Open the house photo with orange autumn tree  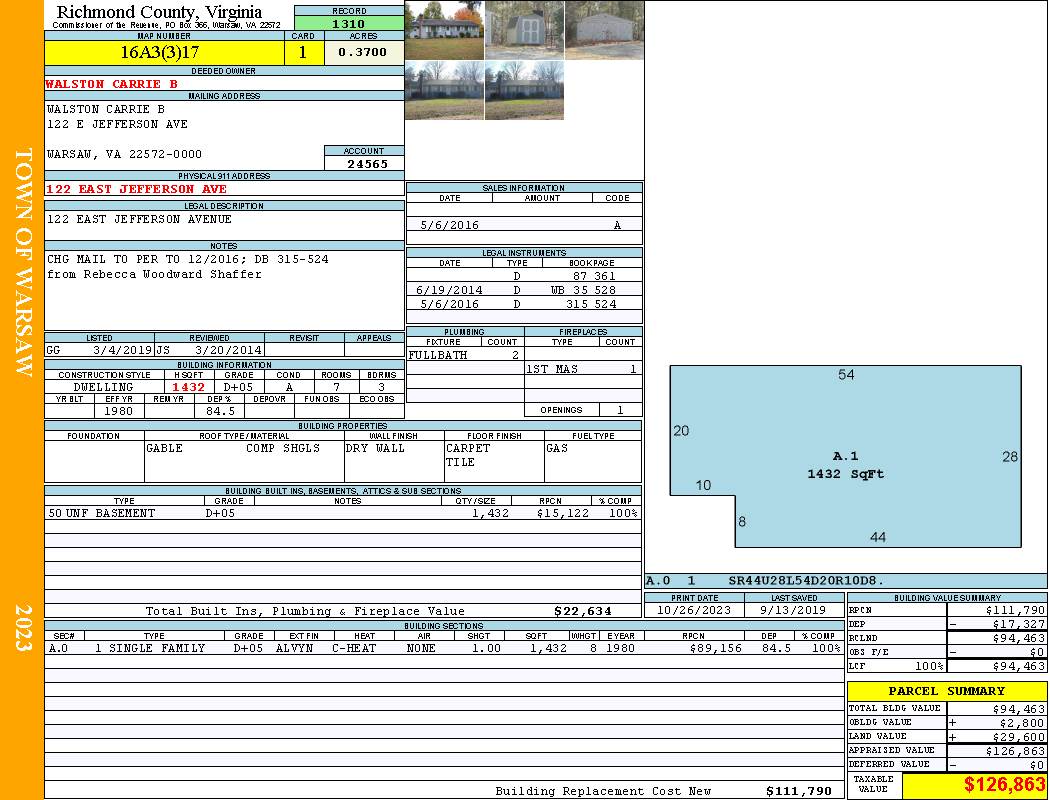point(444,30)
